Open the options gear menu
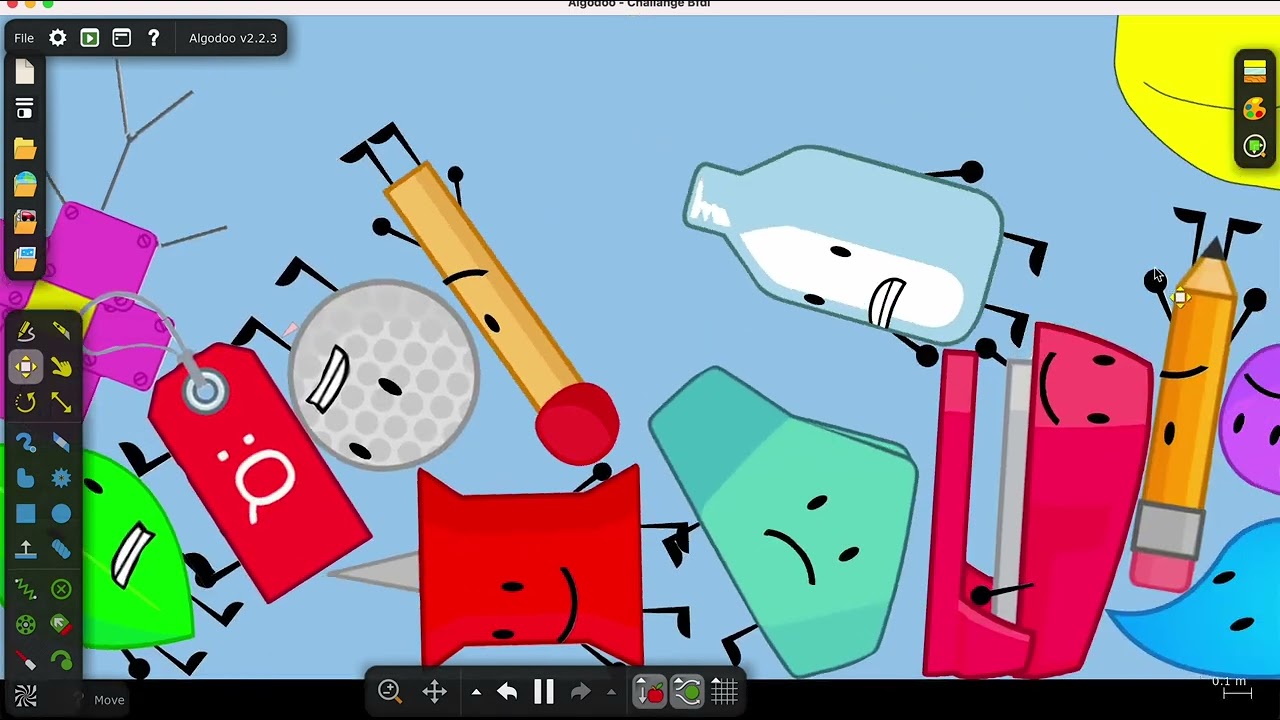1280x720 pixels. (58, 38)
